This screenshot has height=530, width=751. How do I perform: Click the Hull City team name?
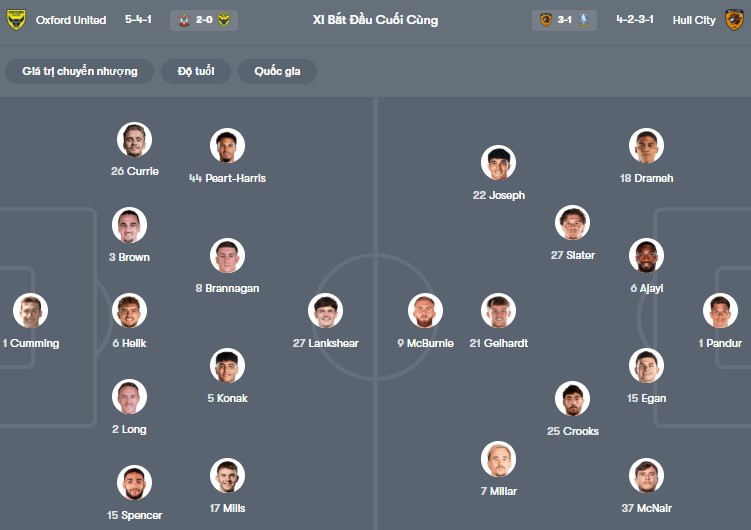[x=691, y=20]
